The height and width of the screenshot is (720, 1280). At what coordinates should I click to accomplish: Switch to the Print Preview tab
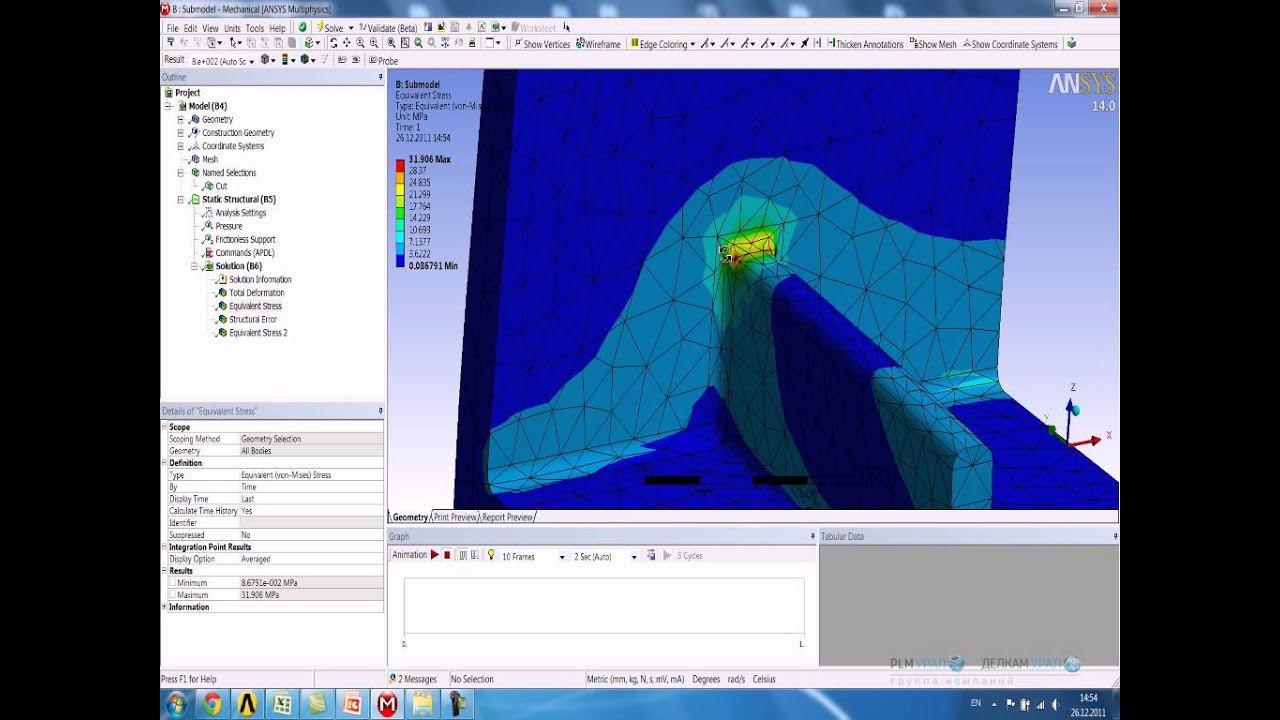point(455,517)
